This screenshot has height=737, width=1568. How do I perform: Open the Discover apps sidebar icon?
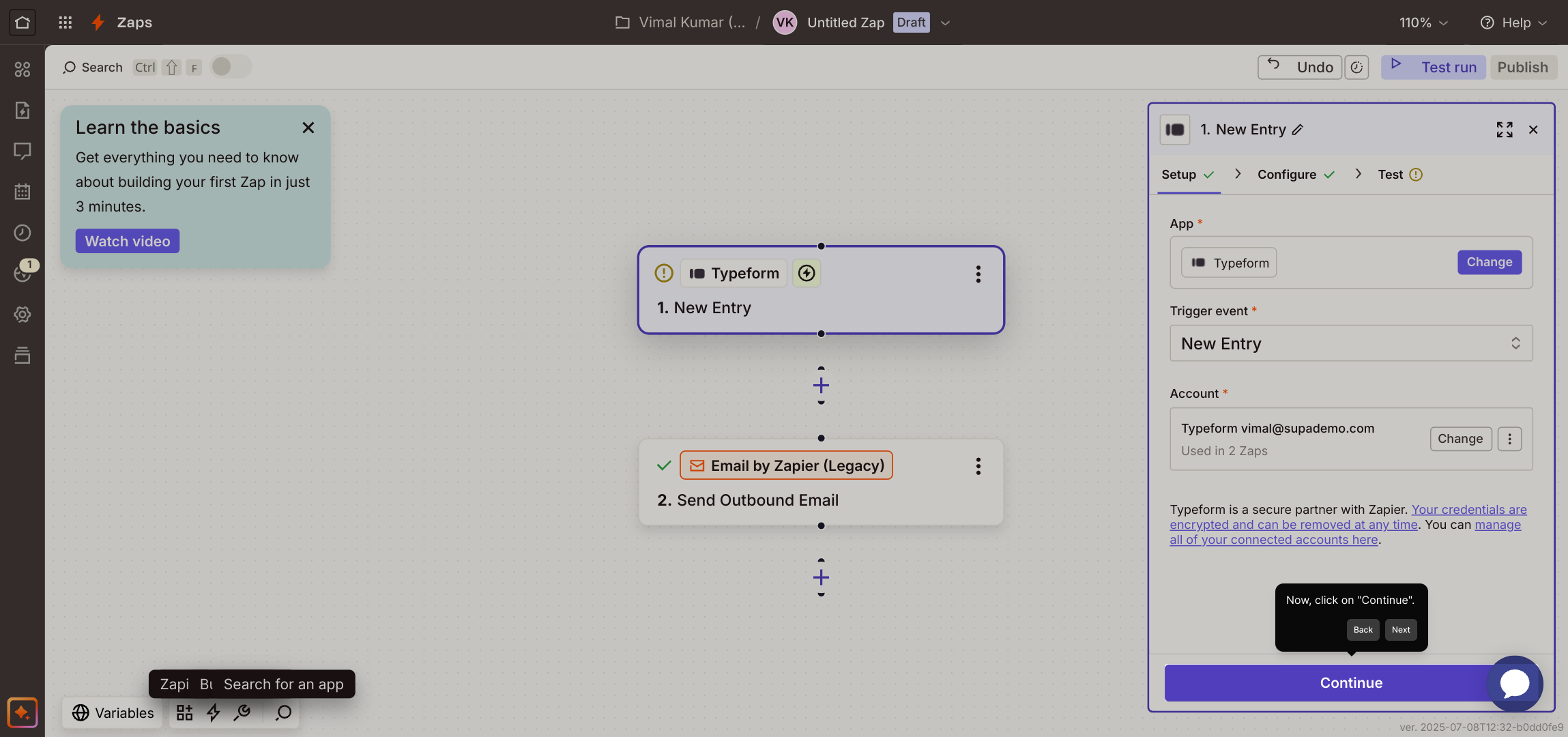point(23,69)
